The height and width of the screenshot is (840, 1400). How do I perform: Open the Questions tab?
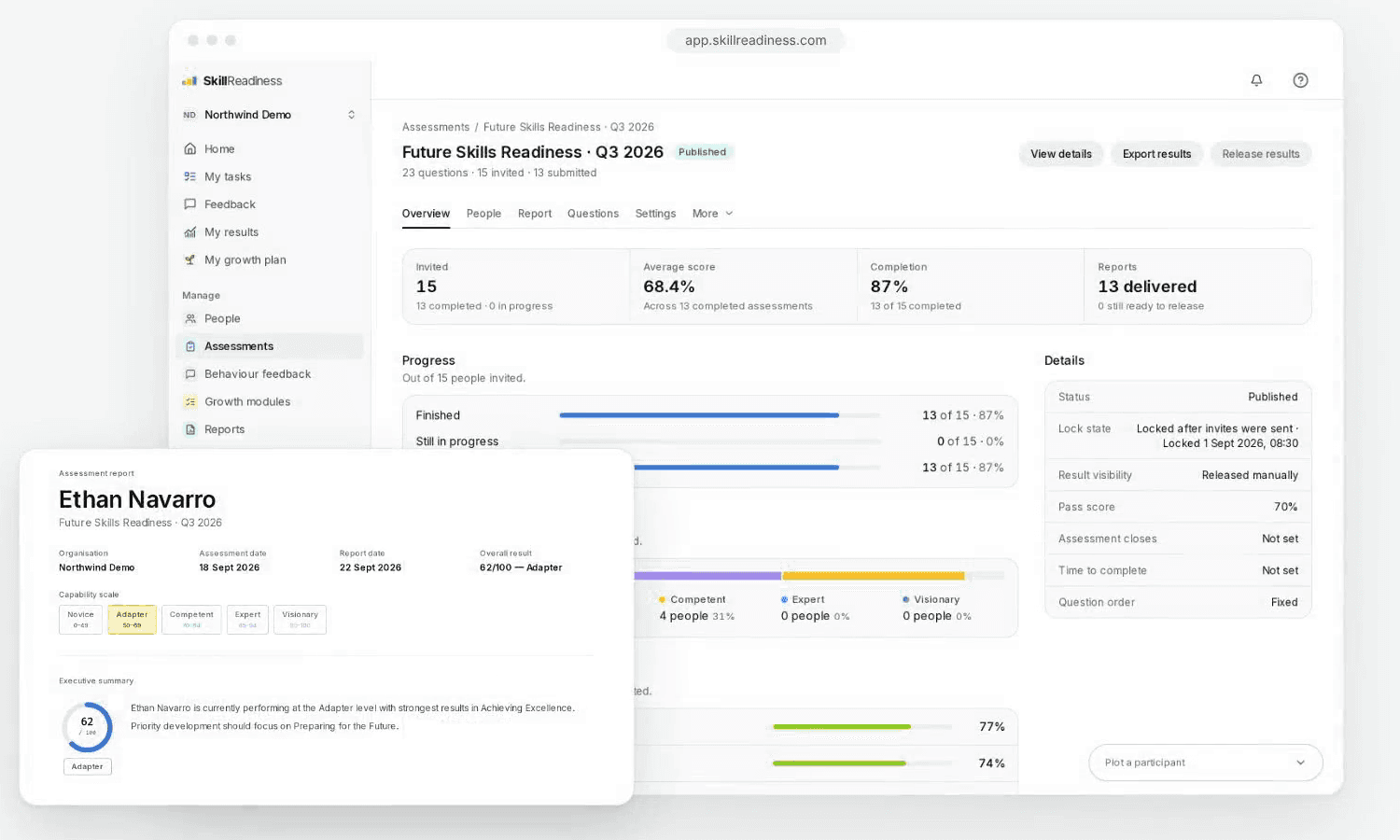(x=593, y=214)
